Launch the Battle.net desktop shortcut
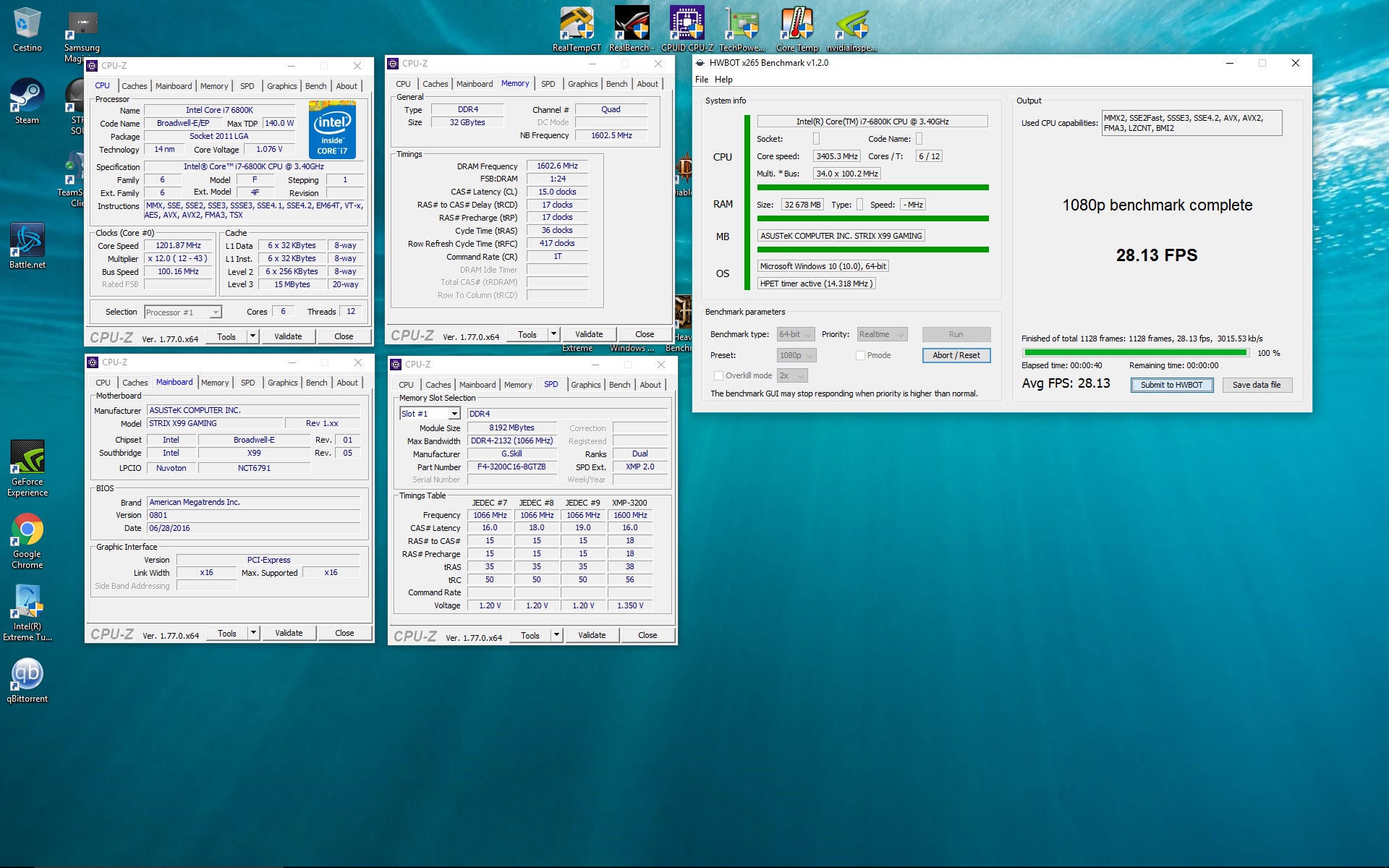The image size is (1389, 868). (27, 246)
